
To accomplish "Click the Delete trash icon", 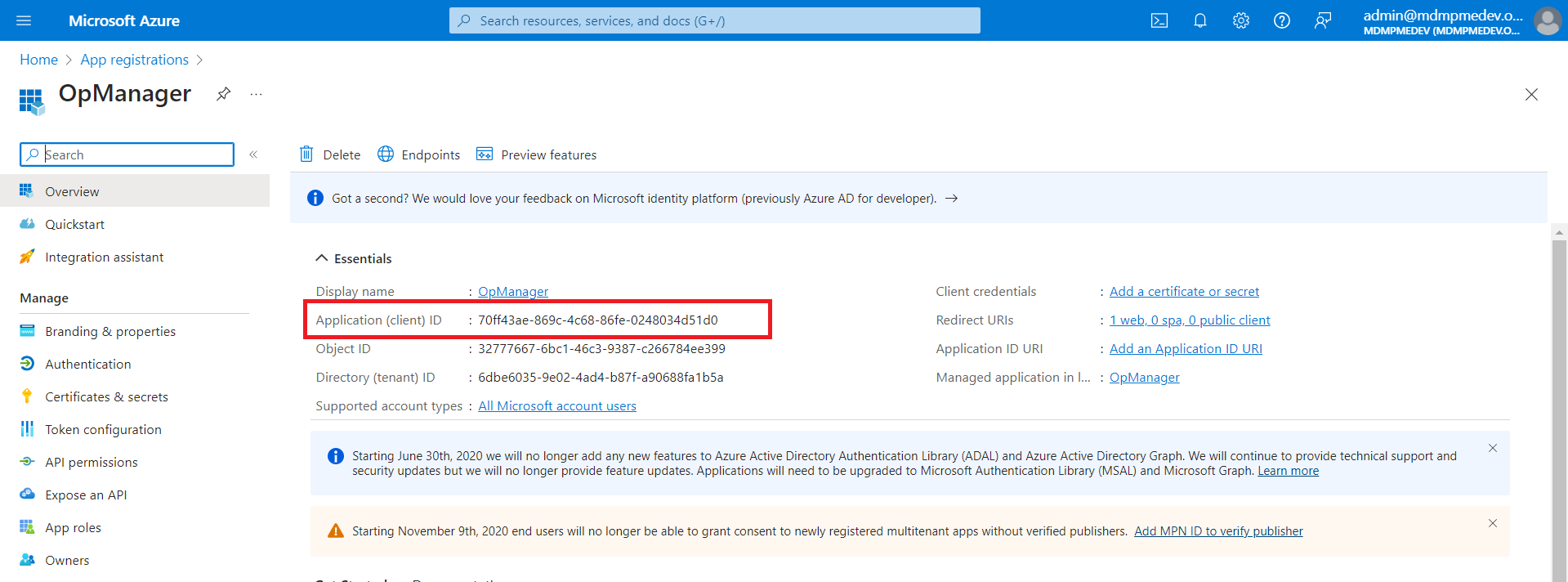I will tap(306, 154).
